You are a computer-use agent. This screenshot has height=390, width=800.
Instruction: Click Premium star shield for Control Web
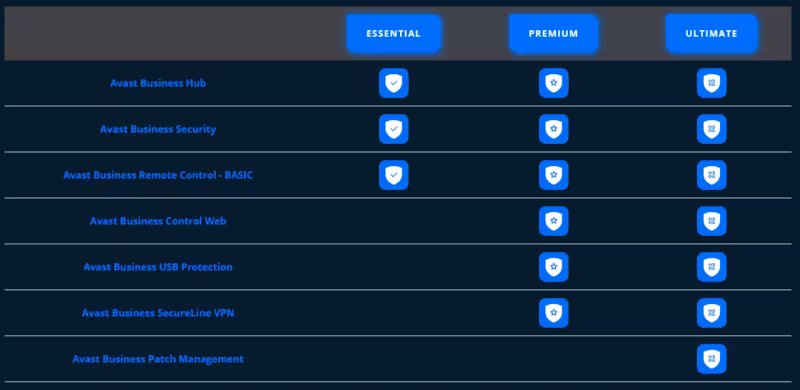coord(554,221)
